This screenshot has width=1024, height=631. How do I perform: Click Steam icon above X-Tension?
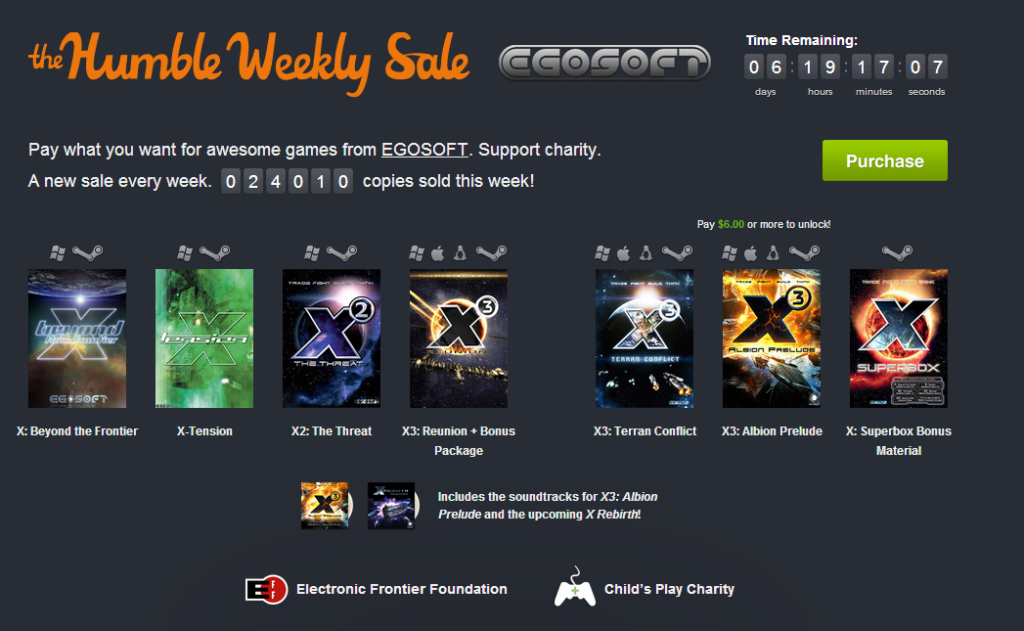tap(214, 252)
